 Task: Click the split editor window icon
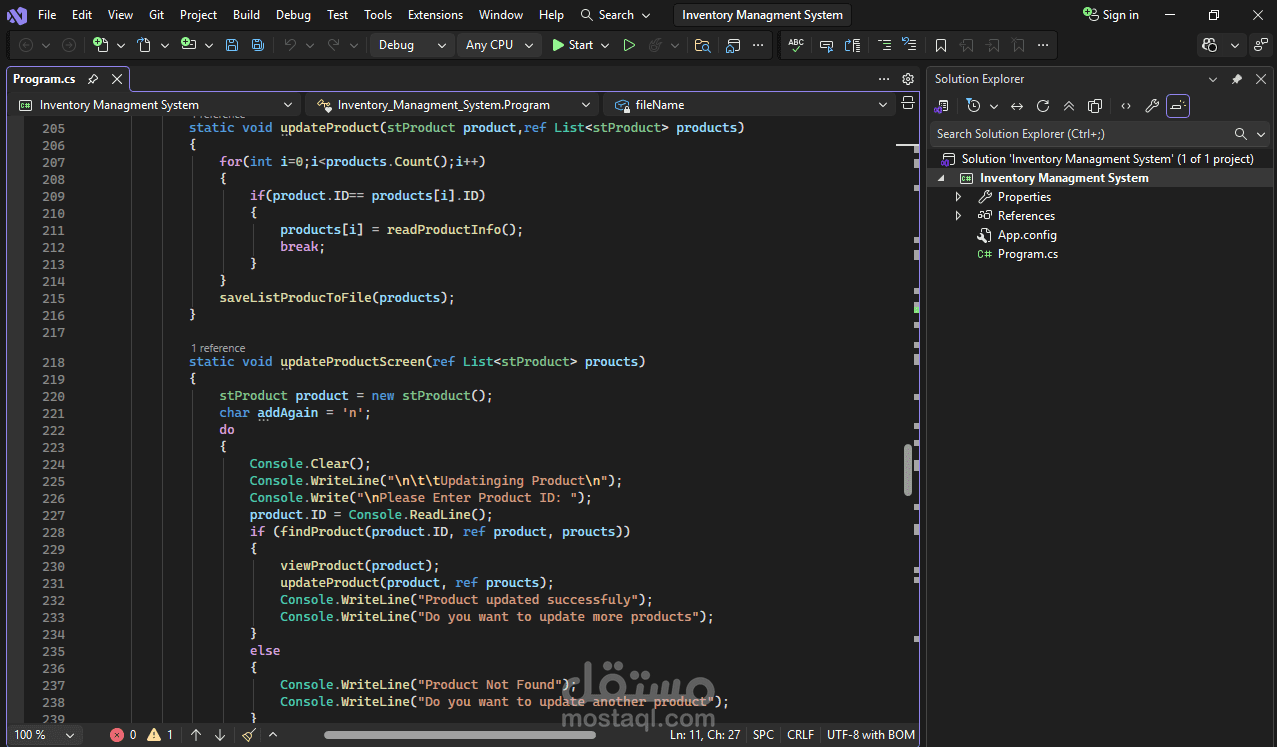coord(908,103)
